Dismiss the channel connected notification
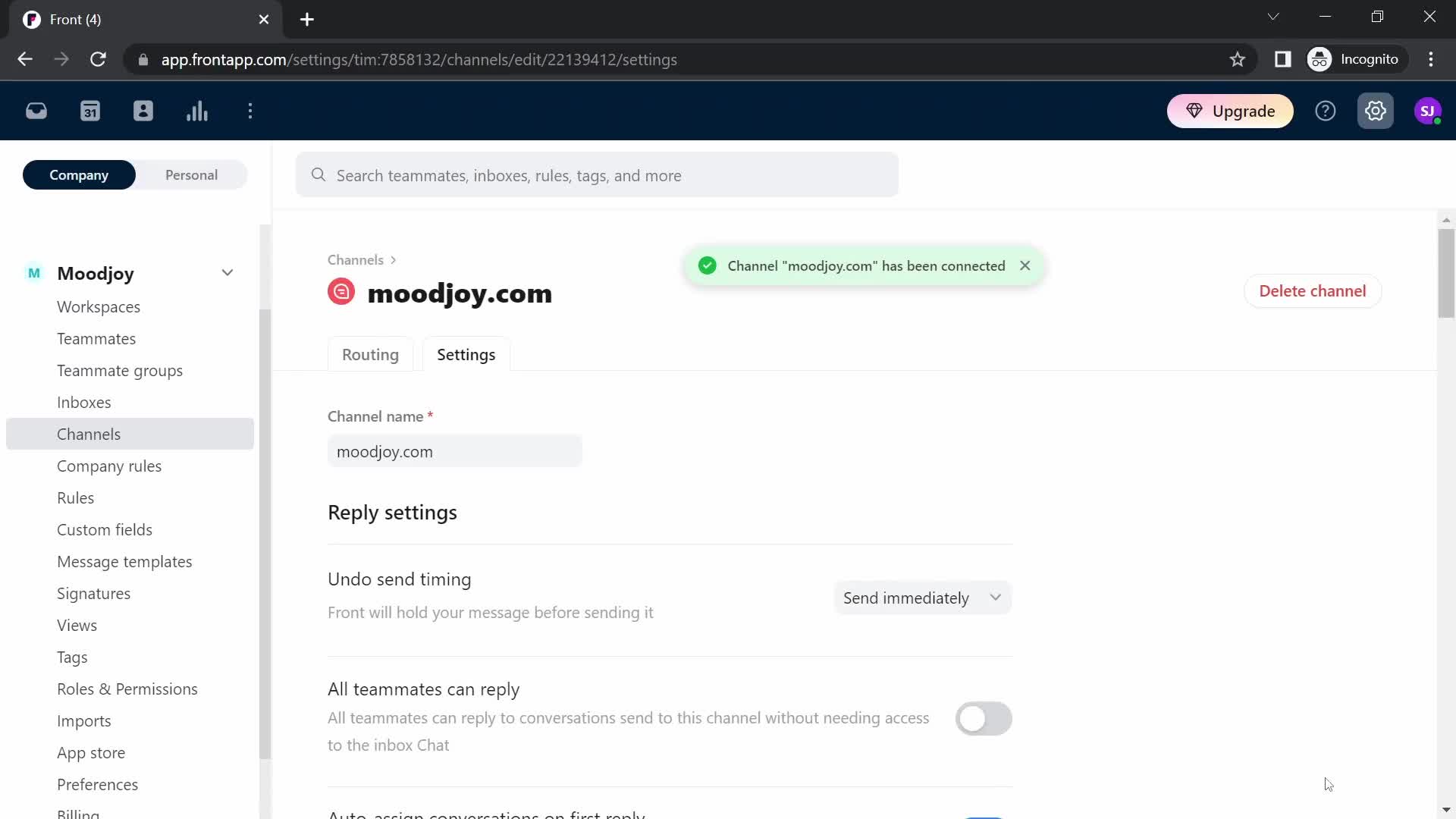 point(1024,266)
